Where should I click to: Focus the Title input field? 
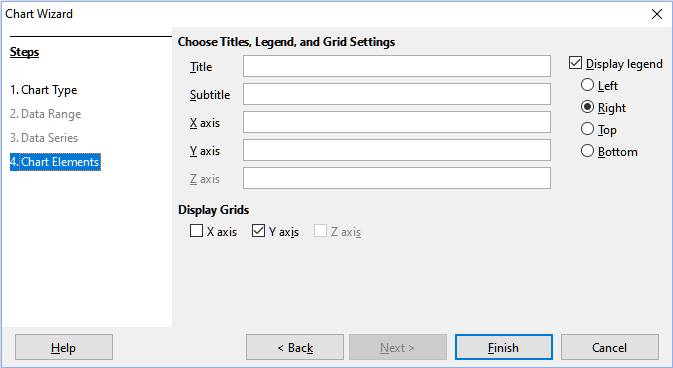click(x=397, y=66)
